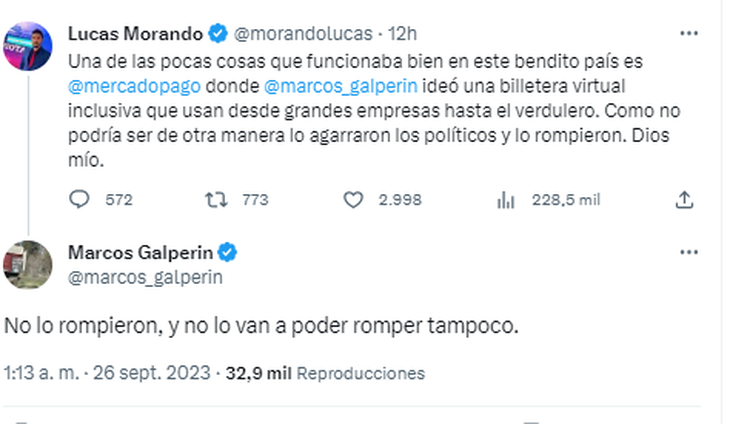
Task: Like the tweet with heart icon
Action: point(352,200)
